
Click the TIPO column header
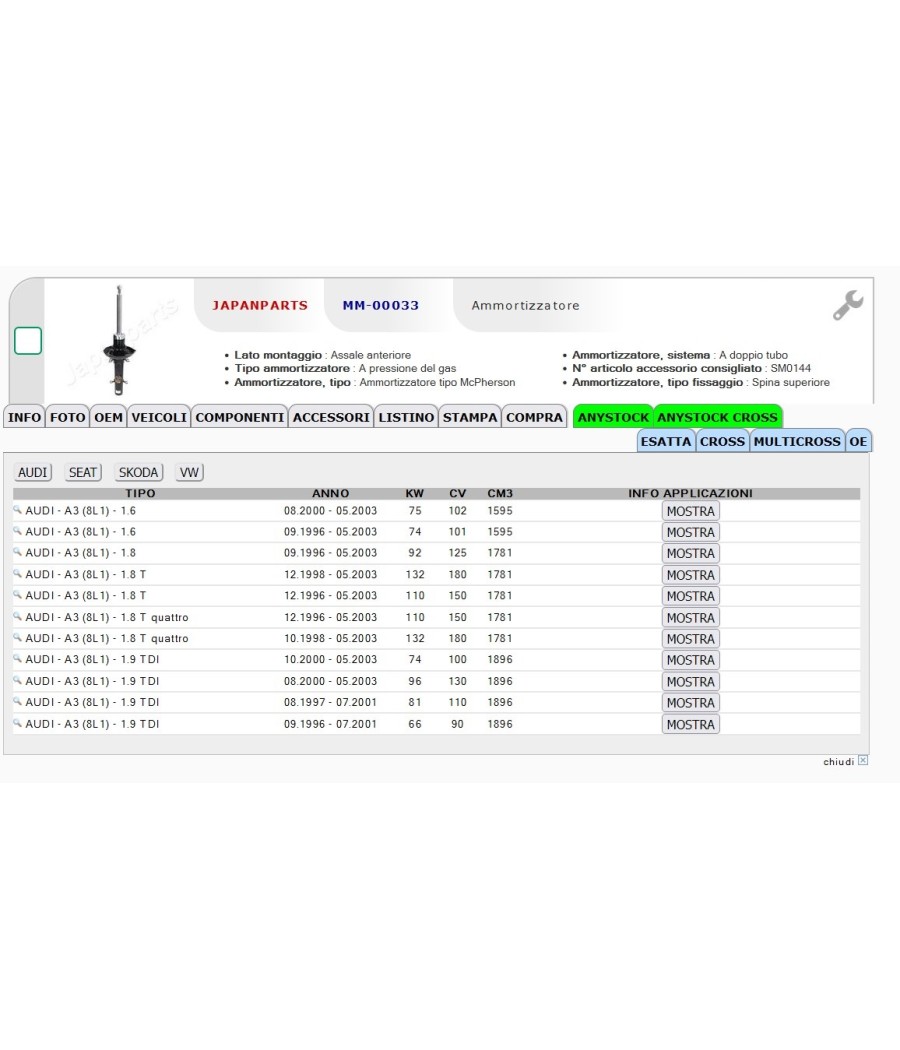tap(140, 494)
